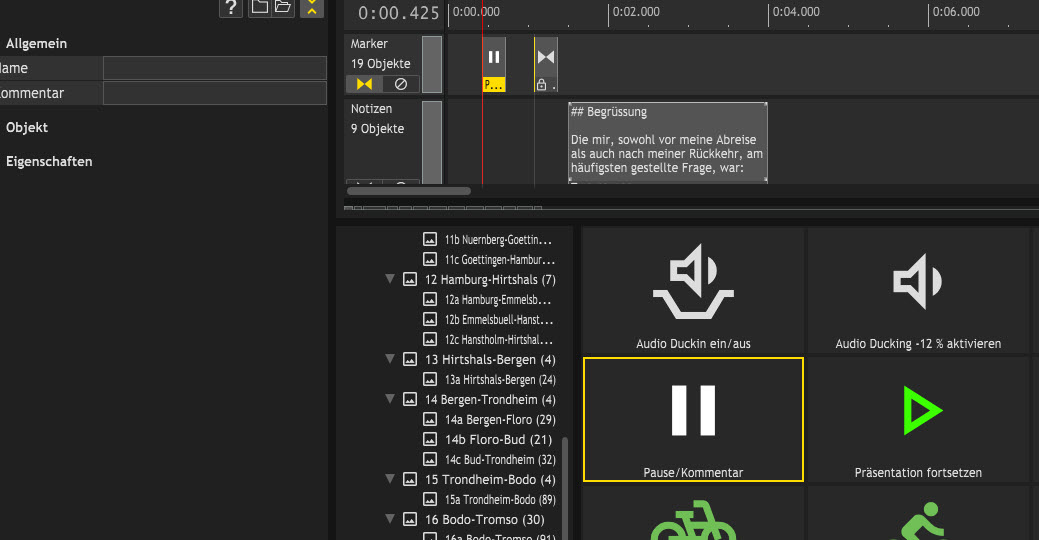Collapse the 12 Hamburg-Hirtshals folder
This screenshot has height=540, width=1039.
click(390, 280)
